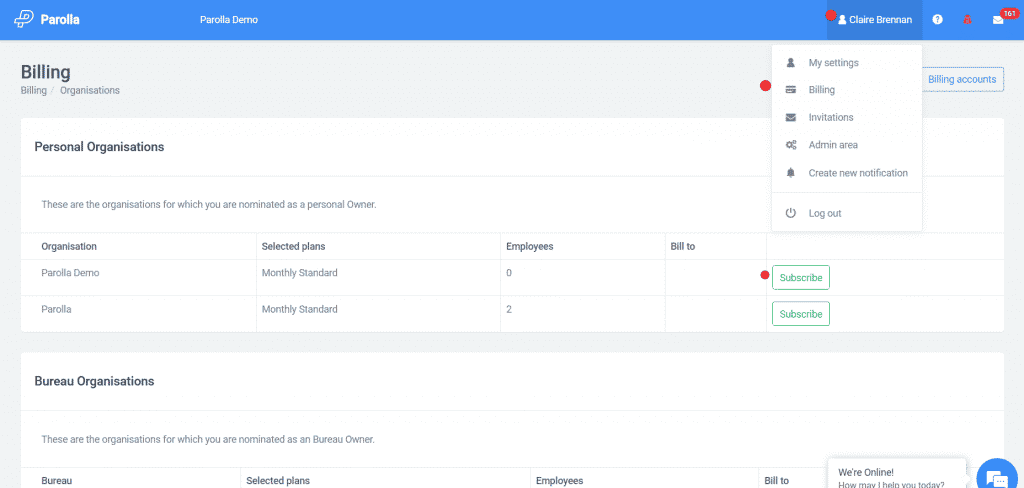Select Create new notification item
Screen dimensions: 1024x488
[846, 173]
